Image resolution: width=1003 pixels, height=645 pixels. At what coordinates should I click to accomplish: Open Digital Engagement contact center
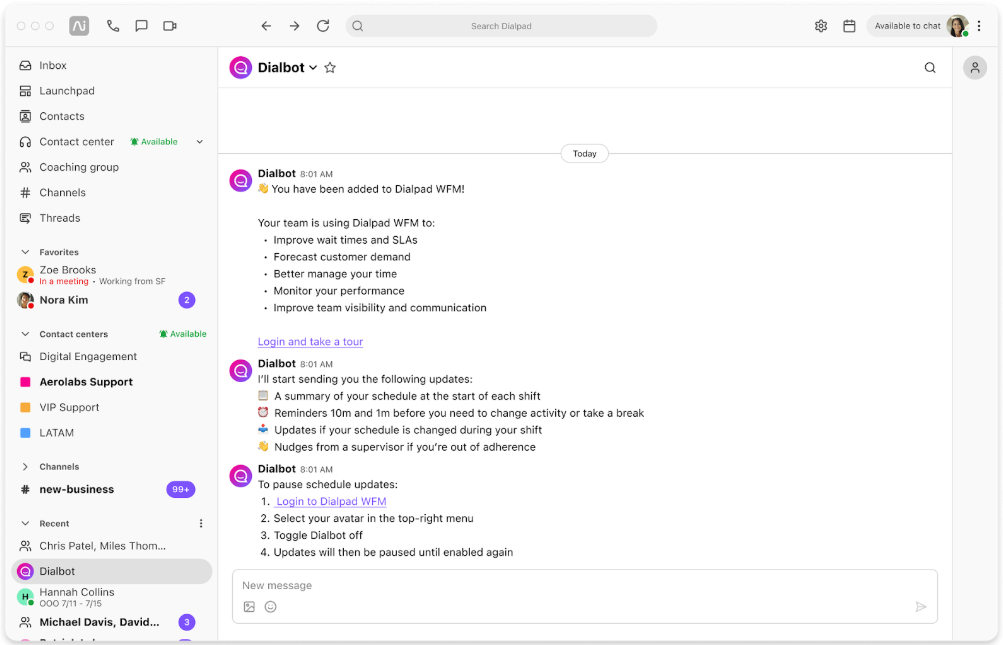click(x=112, y=356)
